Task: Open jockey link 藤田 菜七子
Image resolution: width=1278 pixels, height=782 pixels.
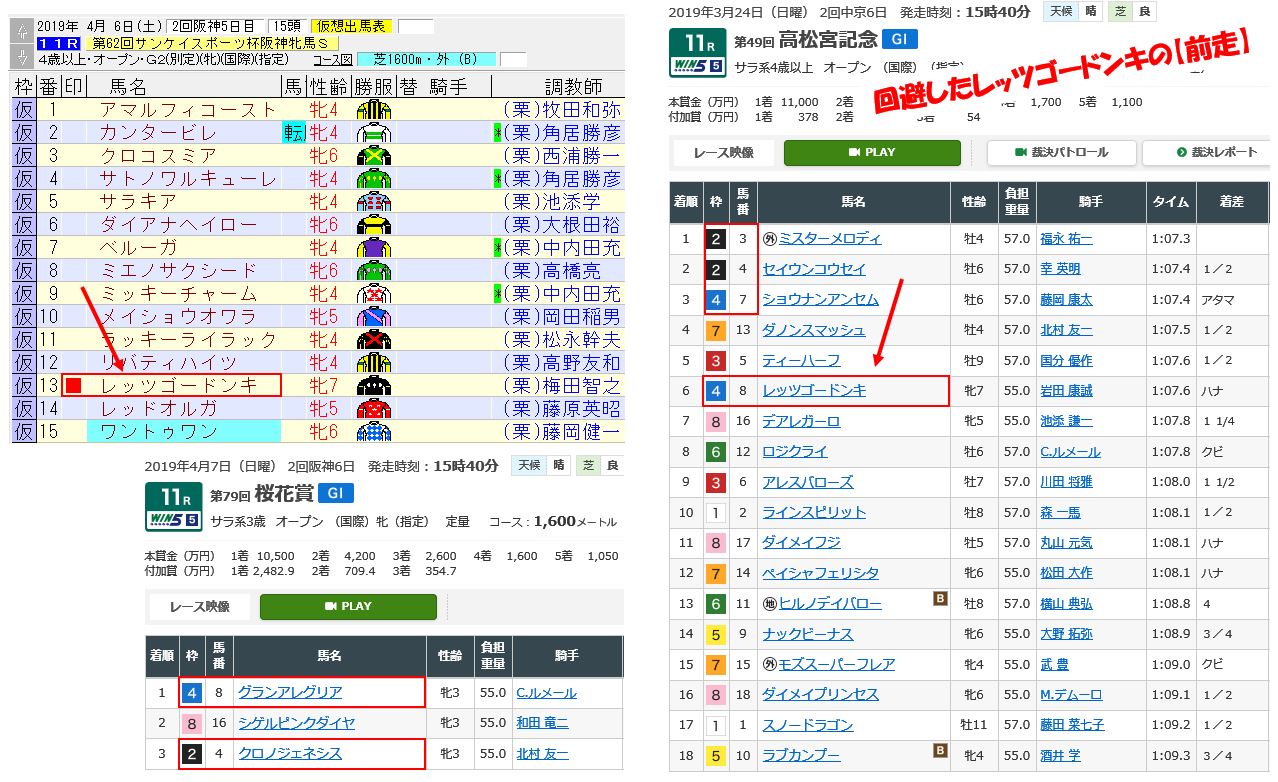Action: coord(1072,725)
